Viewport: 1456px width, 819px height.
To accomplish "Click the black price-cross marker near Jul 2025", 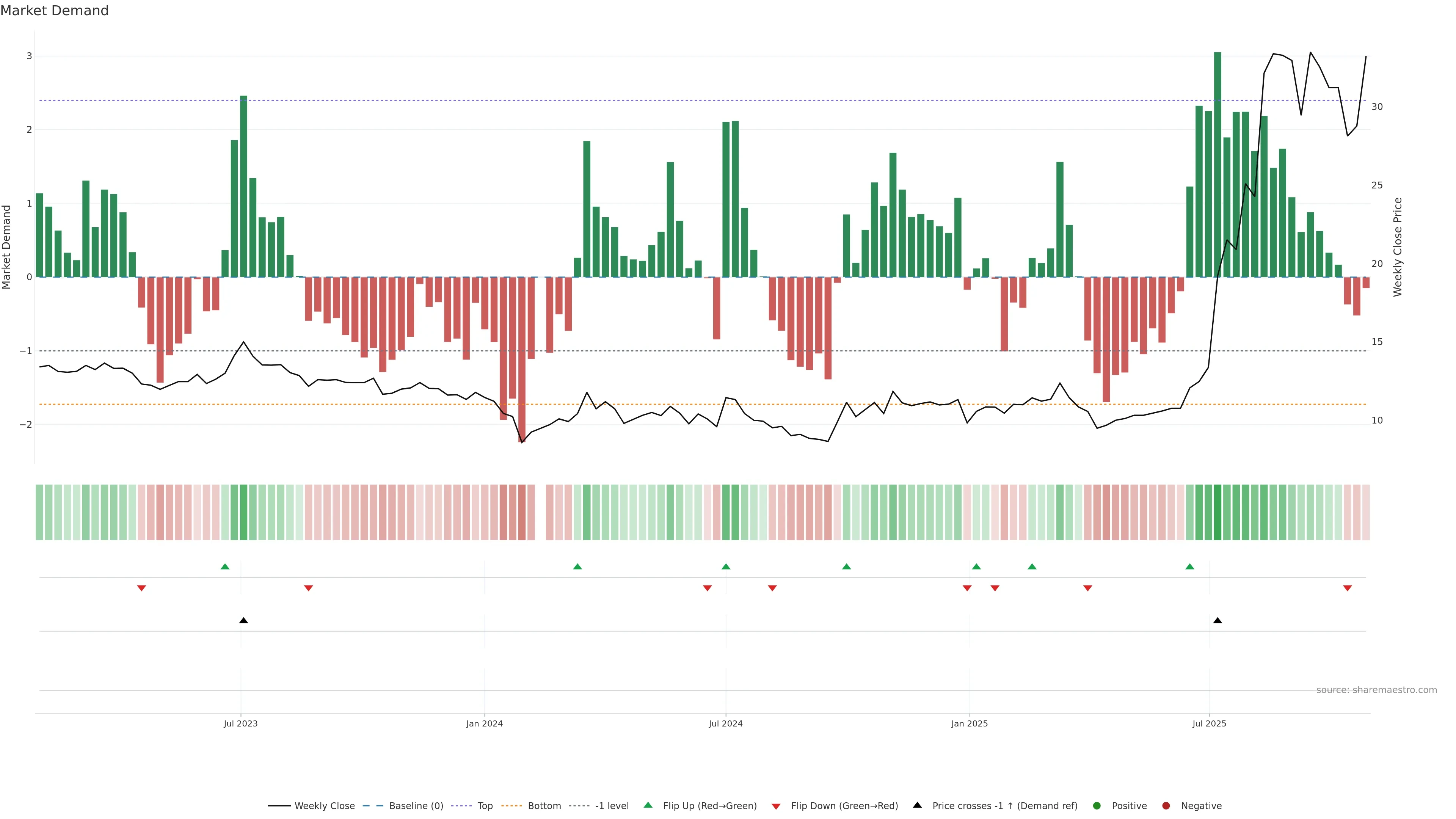I will tap(1218, 621).
